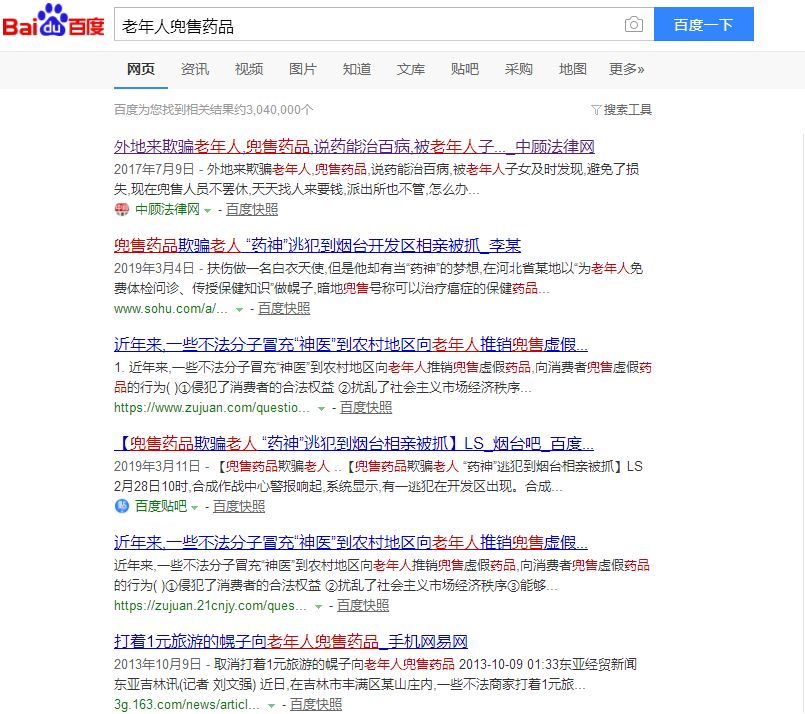Click the https://zujuan.21cnjy.com/ques... URL
The image size is (805, 714).
210,606
